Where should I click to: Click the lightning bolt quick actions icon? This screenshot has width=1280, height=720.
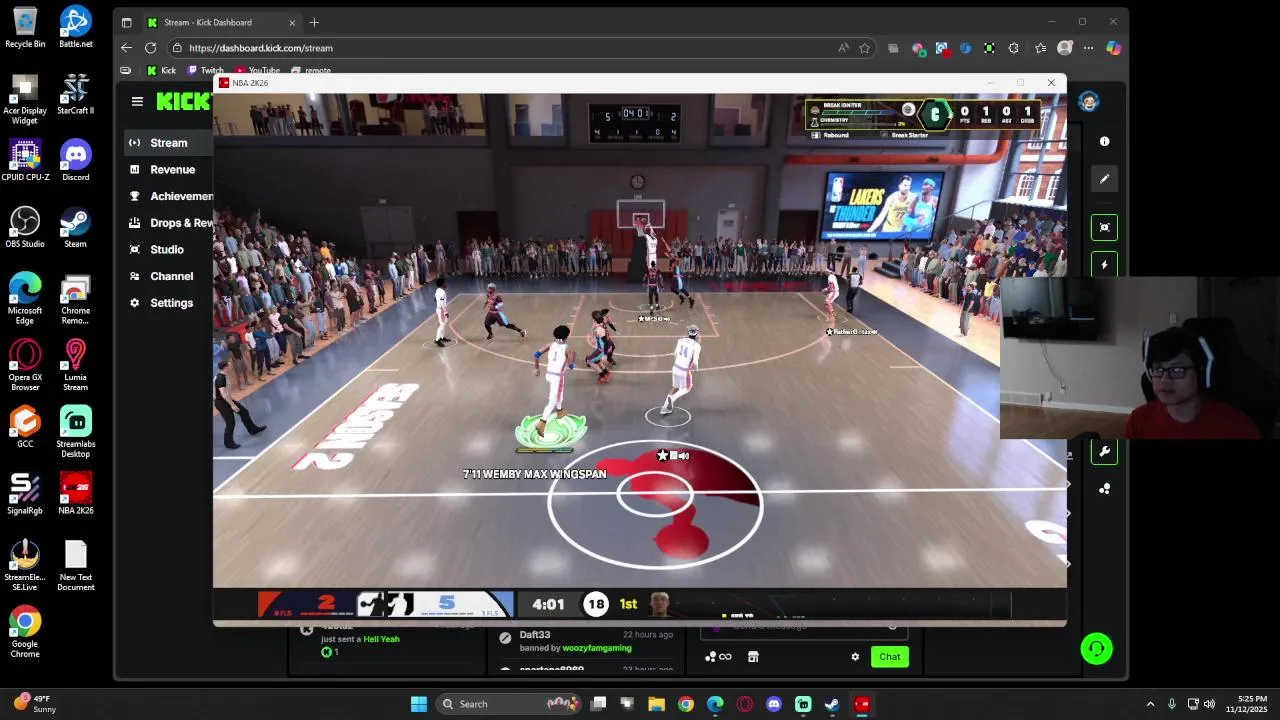point(1104,265)
